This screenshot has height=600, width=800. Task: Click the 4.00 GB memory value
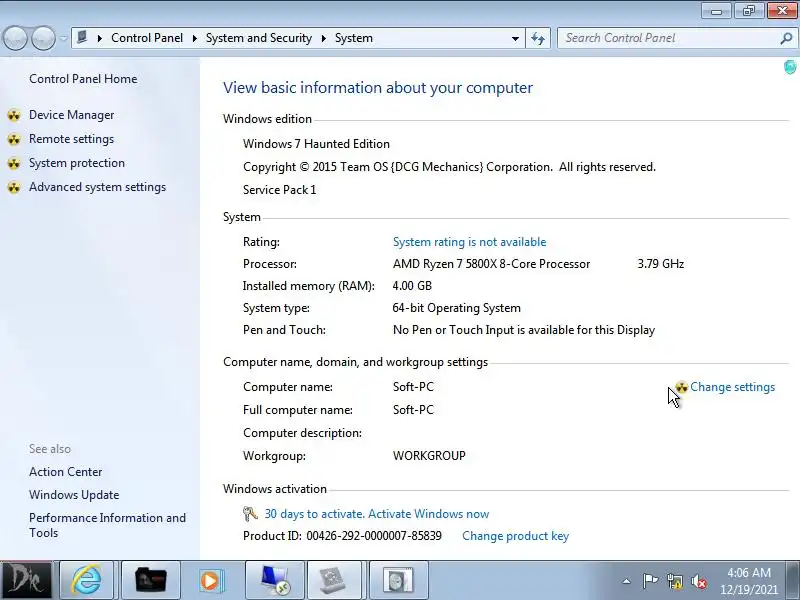412,286
